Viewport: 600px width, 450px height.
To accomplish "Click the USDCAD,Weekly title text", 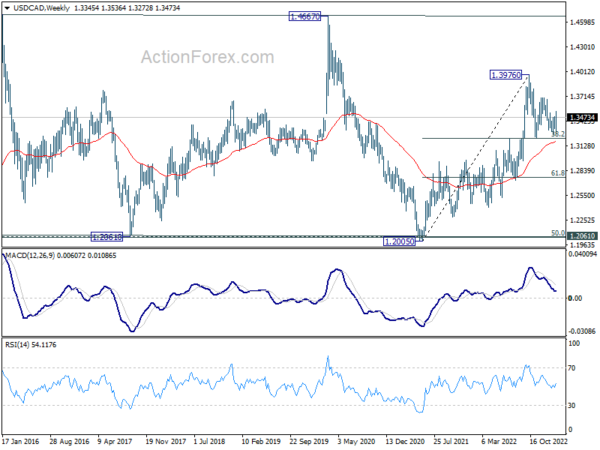I will 42,8.
